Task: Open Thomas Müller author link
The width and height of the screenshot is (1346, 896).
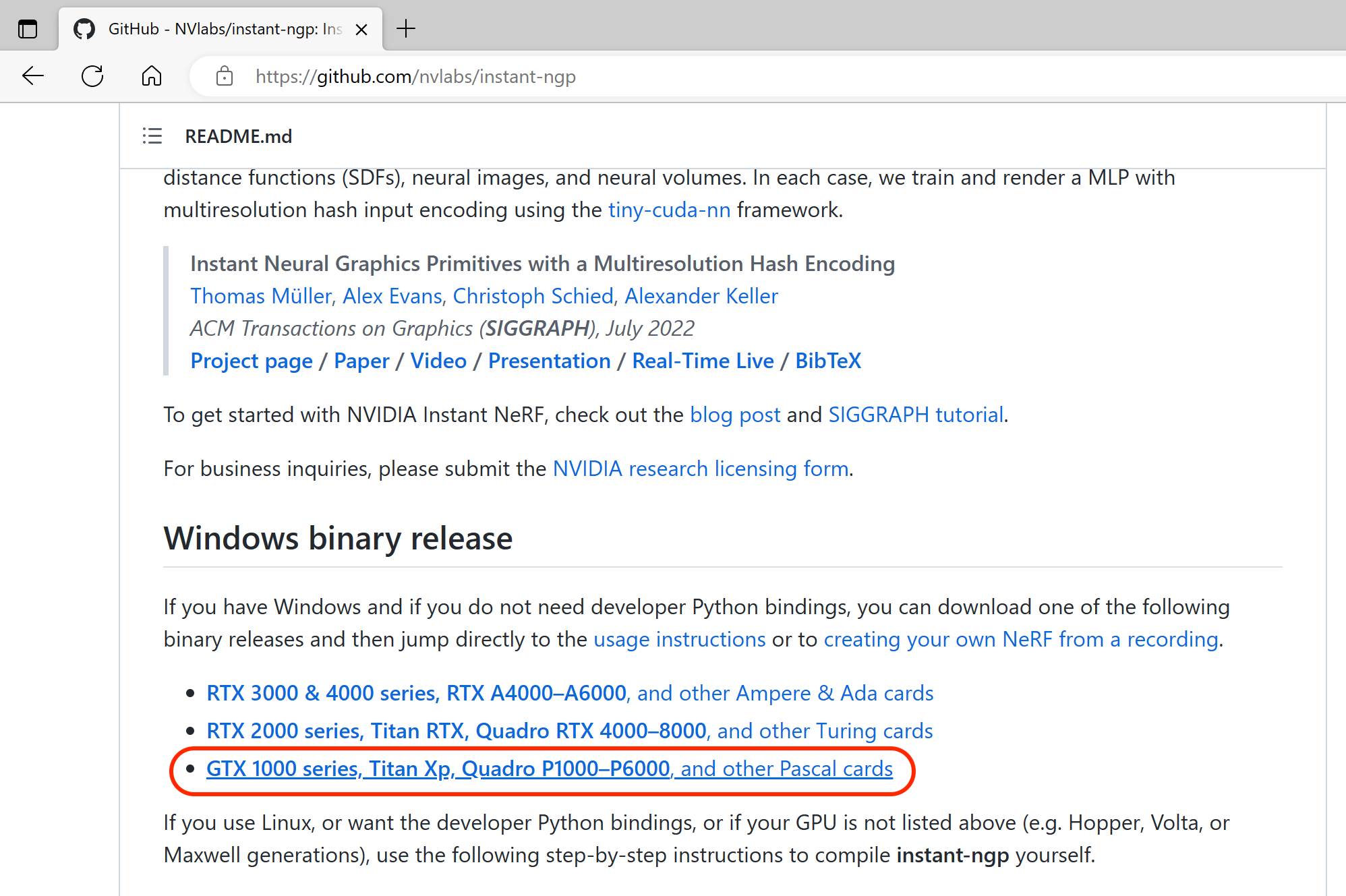Action: click(x=262, y=296)
